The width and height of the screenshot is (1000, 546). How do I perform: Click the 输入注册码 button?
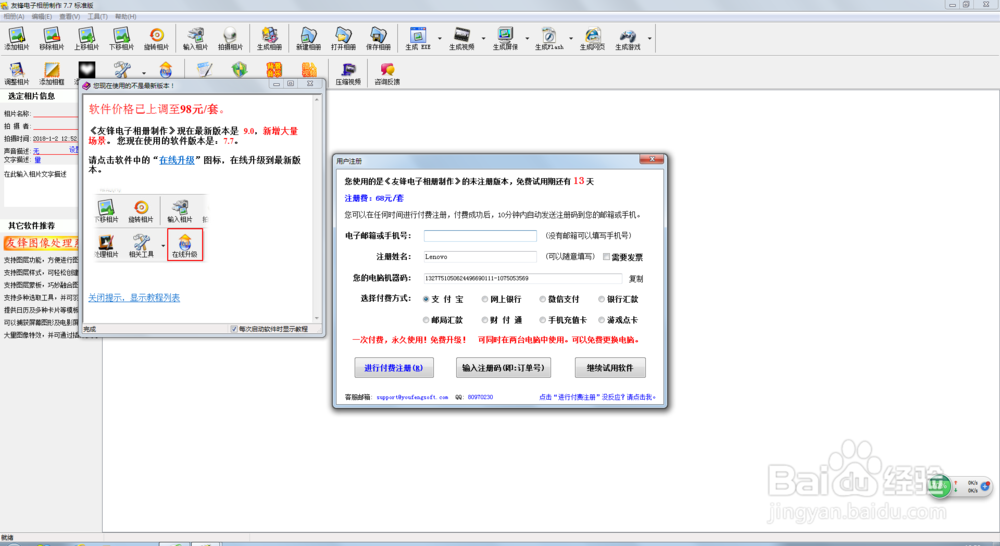click(503, 368)
